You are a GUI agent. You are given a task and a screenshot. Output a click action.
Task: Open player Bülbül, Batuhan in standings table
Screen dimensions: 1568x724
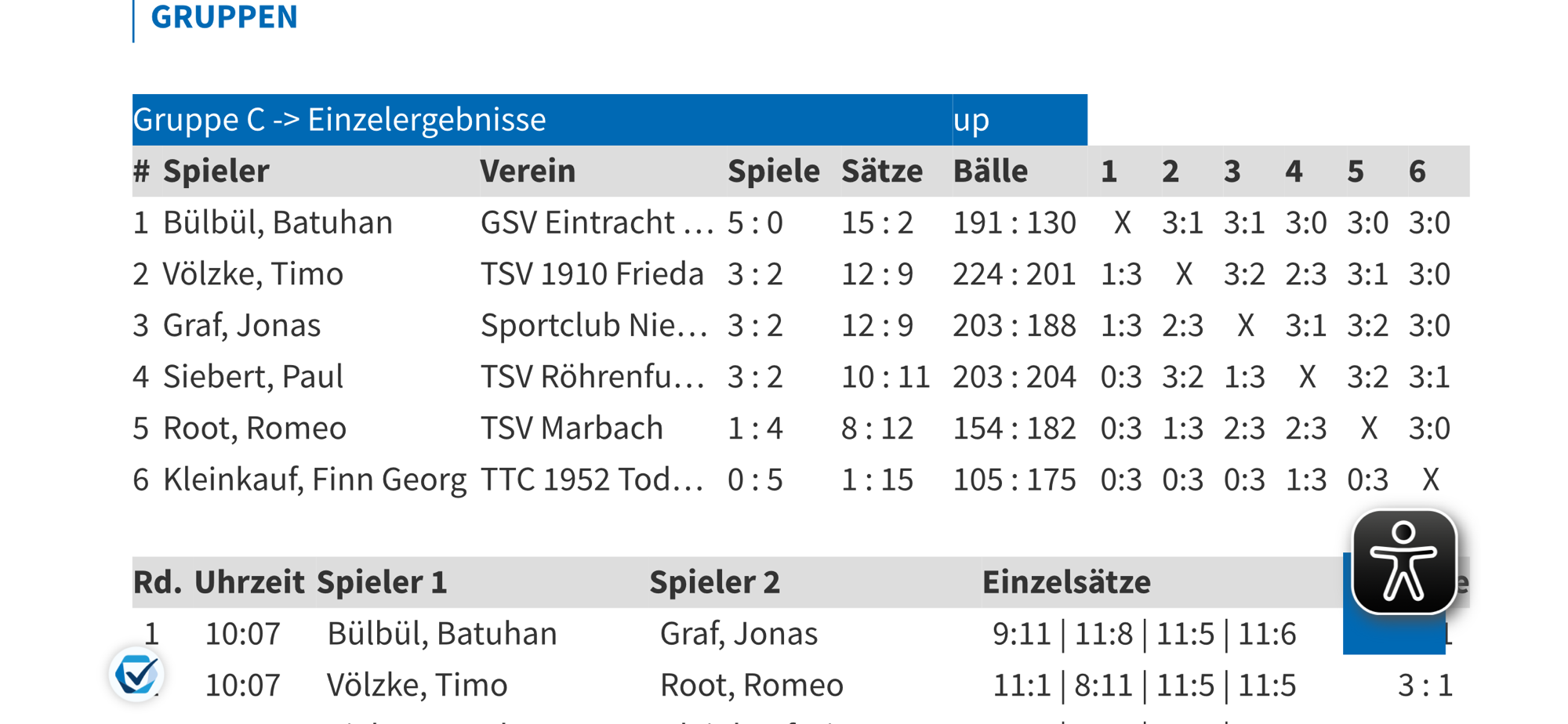tap(278, 223)
